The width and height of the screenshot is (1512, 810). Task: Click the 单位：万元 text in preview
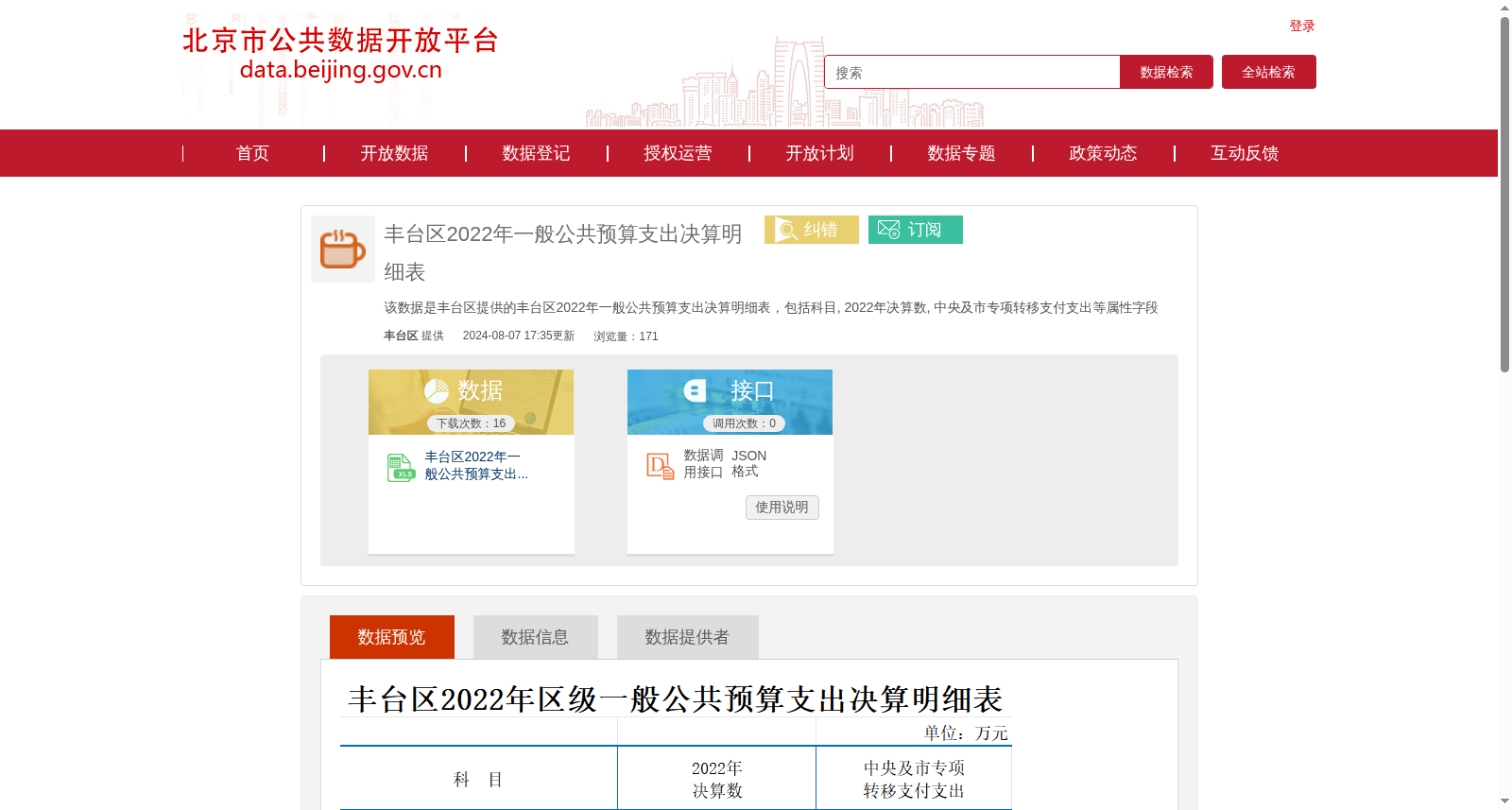tap(966, 733)
